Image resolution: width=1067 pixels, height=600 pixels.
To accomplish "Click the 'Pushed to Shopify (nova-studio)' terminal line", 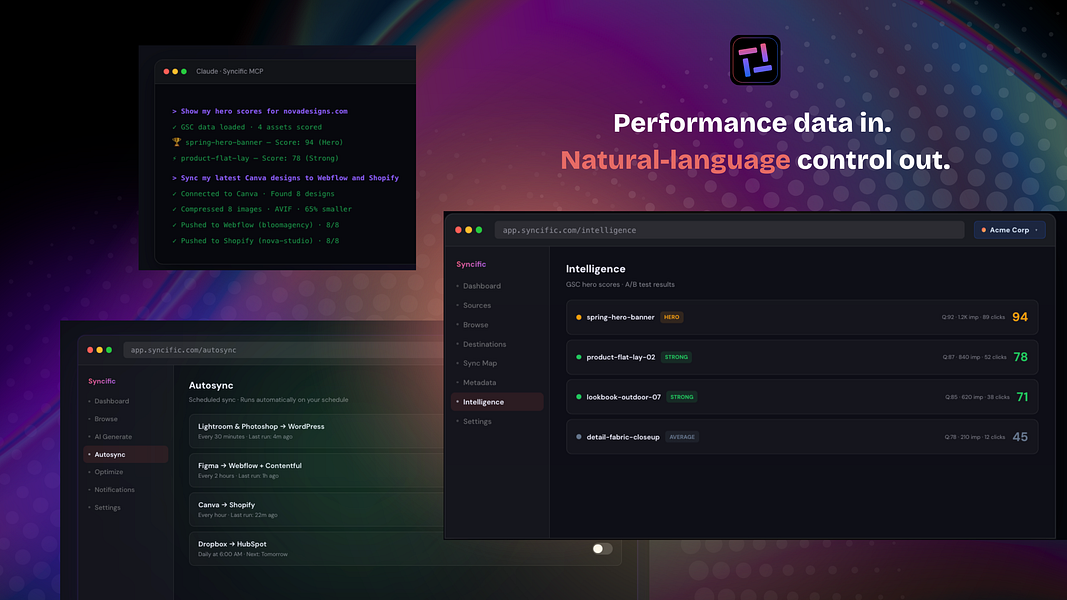I will tap(255, 241).
